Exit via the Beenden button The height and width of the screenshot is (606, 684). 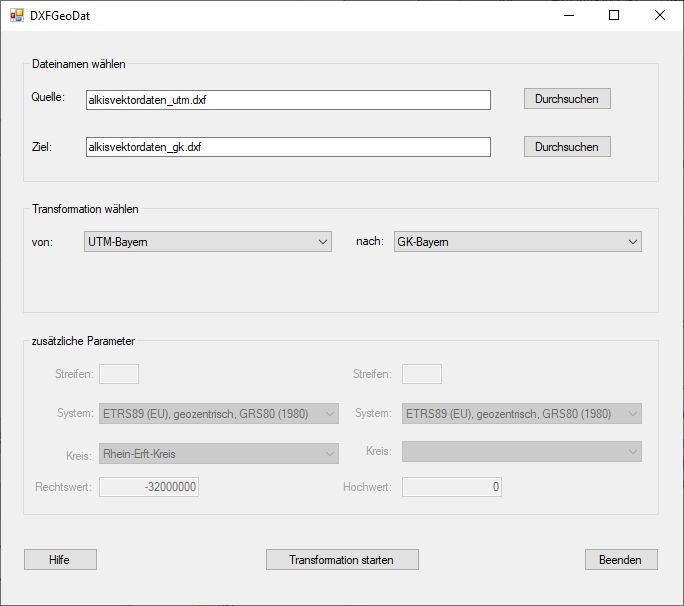click(x=621, y=560)
